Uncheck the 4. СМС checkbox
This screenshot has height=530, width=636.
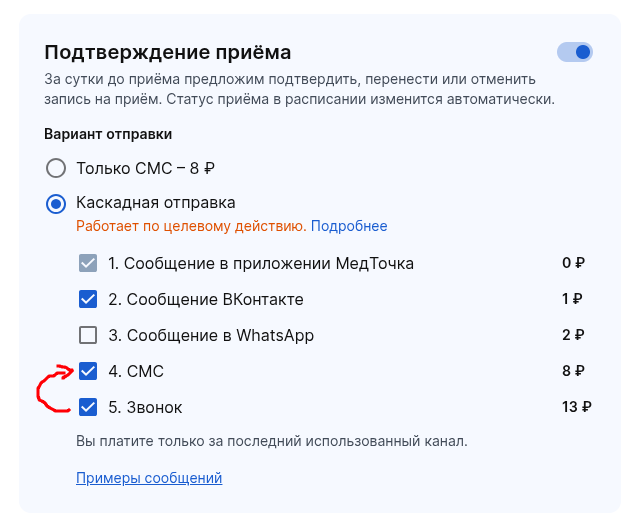(x=88, y=371)
